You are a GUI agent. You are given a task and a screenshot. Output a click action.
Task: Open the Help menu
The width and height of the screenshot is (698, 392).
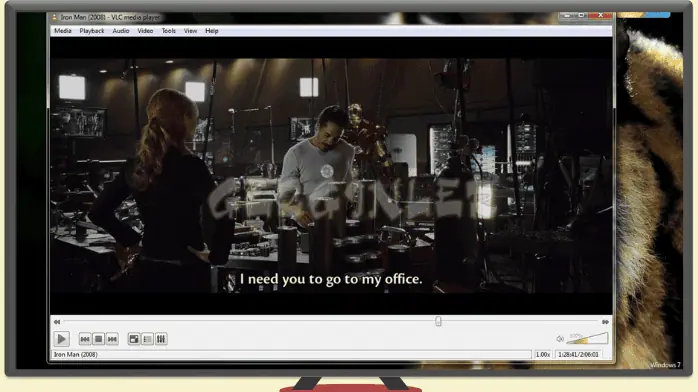211,31
